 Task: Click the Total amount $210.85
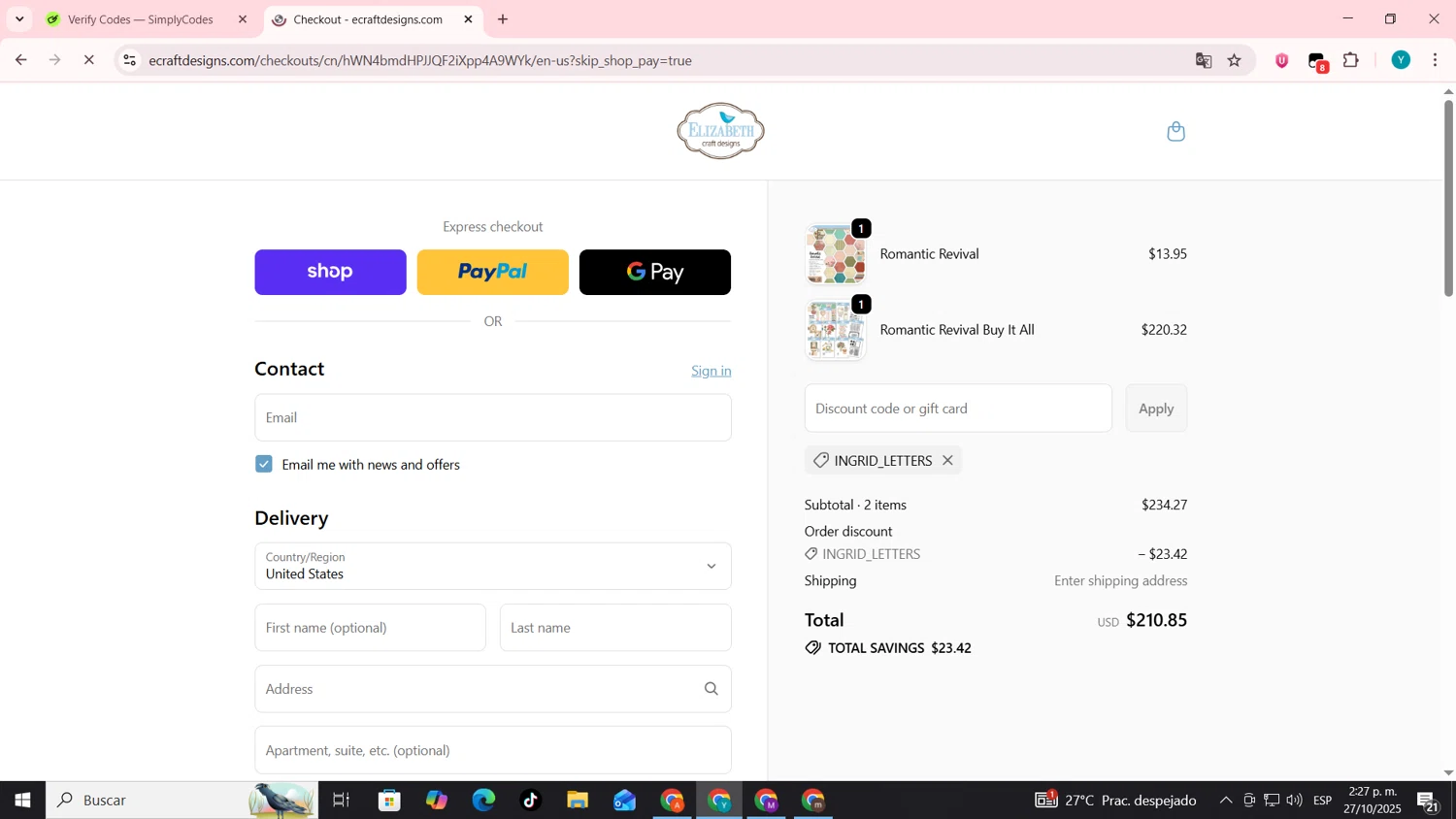coord(1156,620)
